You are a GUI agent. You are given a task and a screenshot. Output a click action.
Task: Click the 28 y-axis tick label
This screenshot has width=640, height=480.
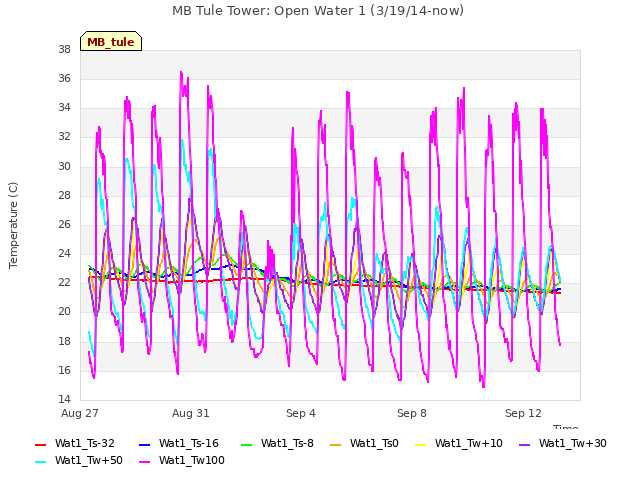click(x=64, y=195)
